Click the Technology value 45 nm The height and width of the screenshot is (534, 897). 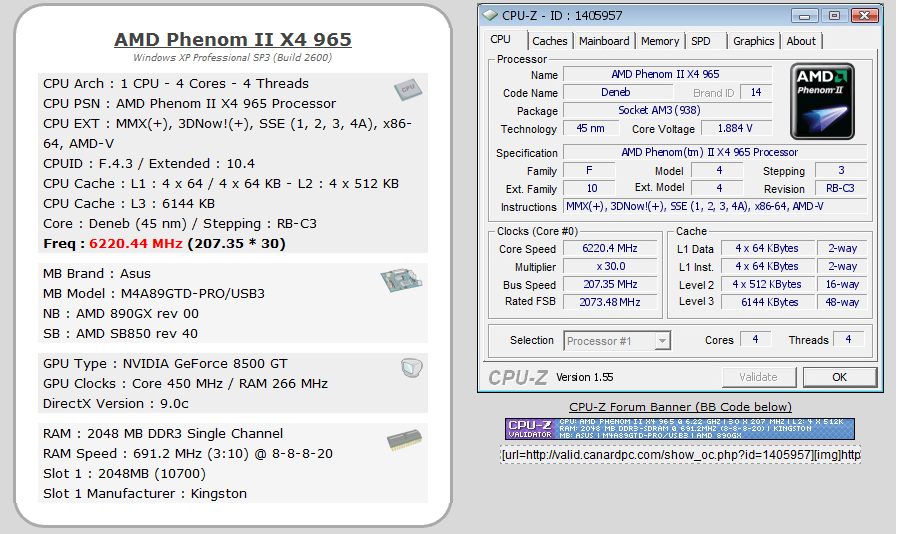[x=591, y=128]
